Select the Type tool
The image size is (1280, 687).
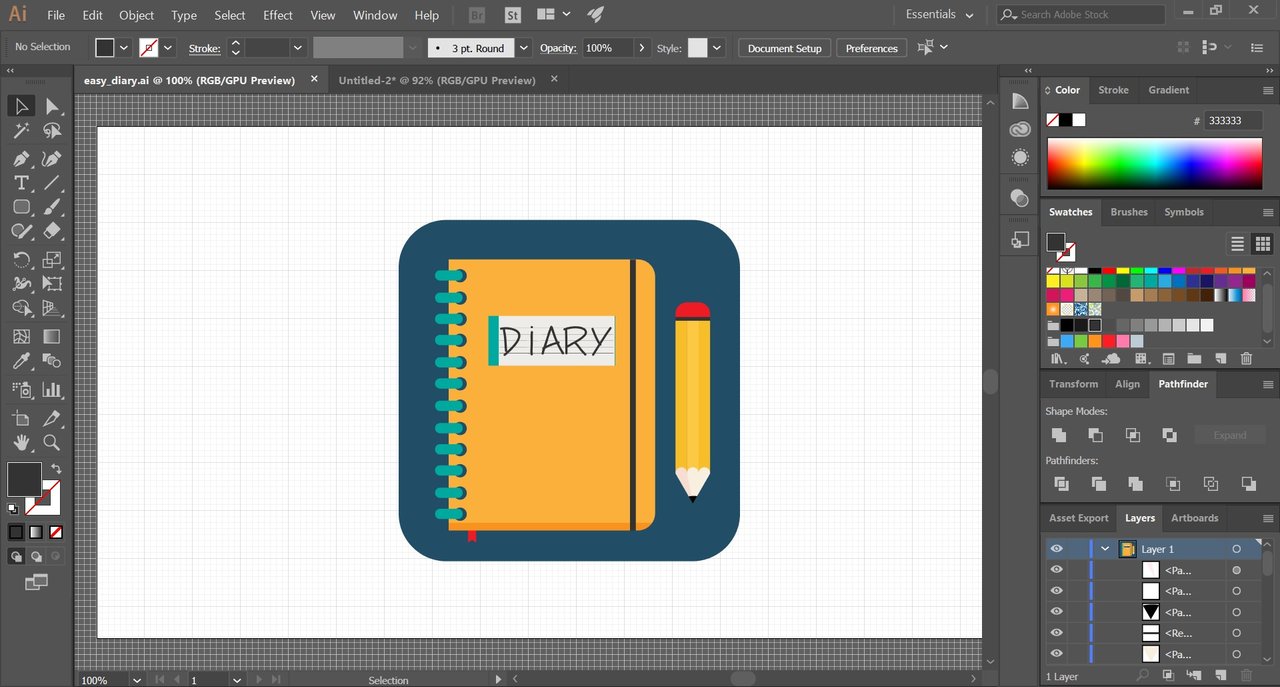pos(21,183)
